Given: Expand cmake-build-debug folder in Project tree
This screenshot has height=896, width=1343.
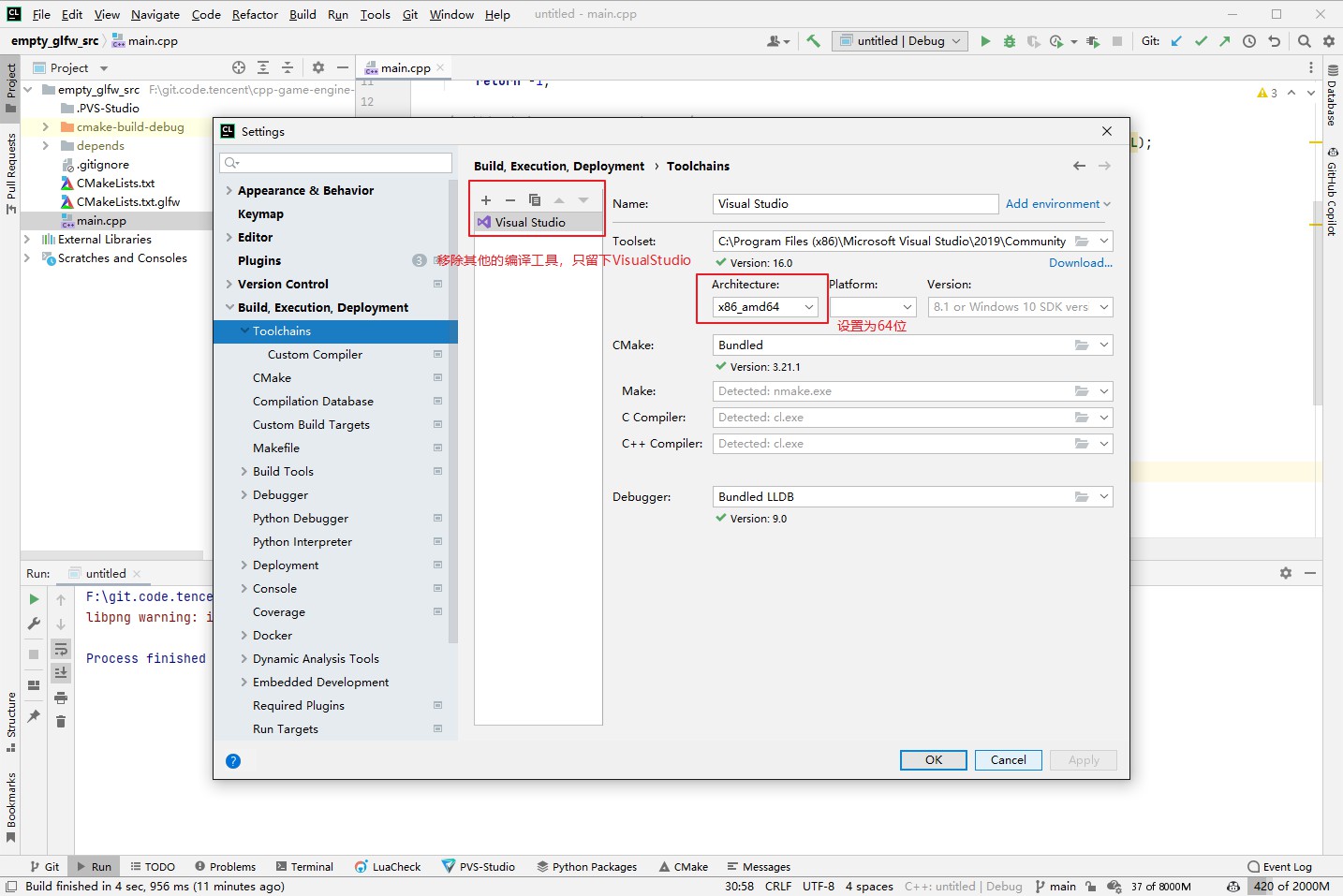Looking at the screenshot, I should pyautogui.click(x=45, y=127).
